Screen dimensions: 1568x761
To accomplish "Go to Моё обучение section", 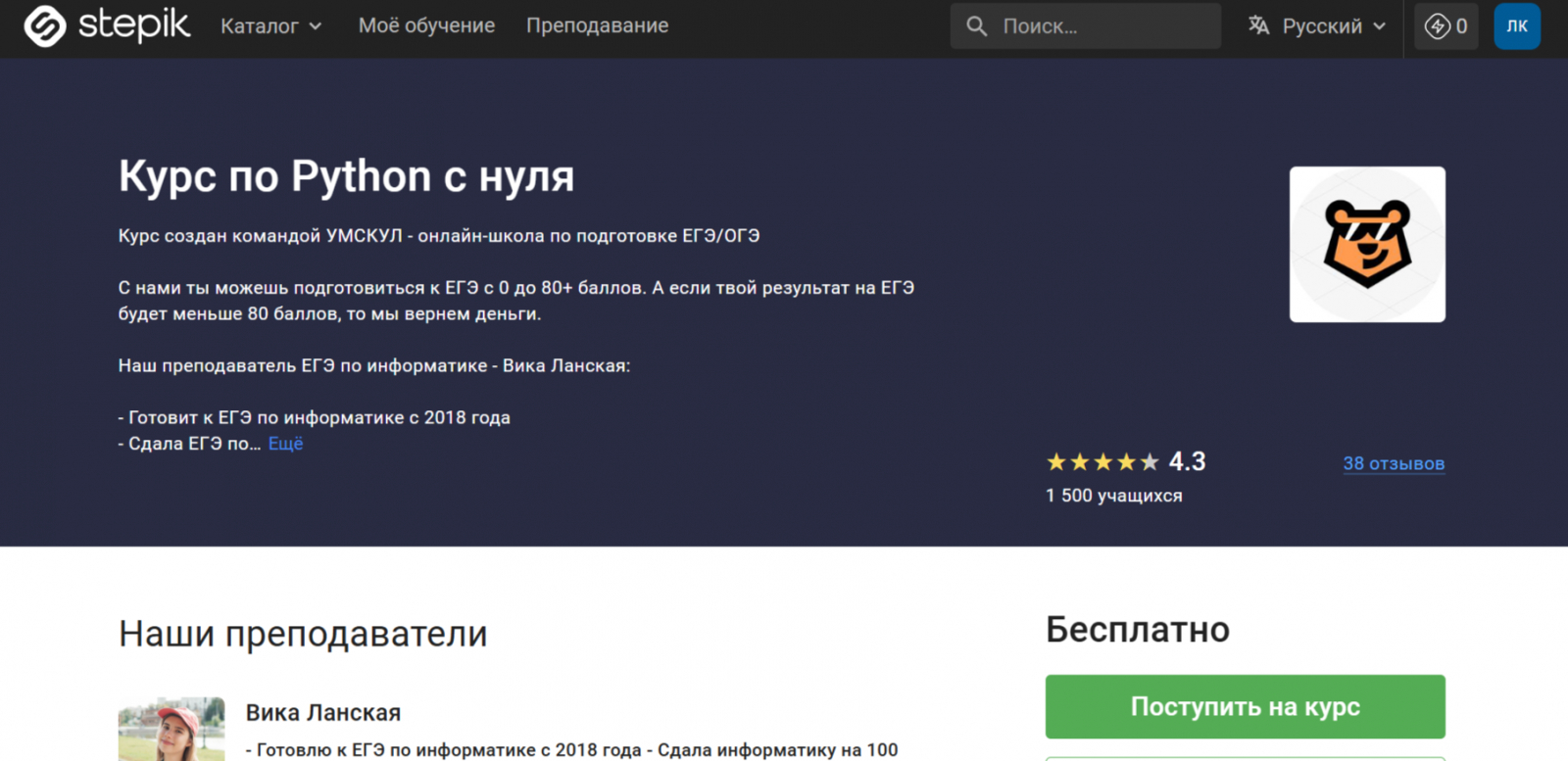I will [x=426, y=26].
